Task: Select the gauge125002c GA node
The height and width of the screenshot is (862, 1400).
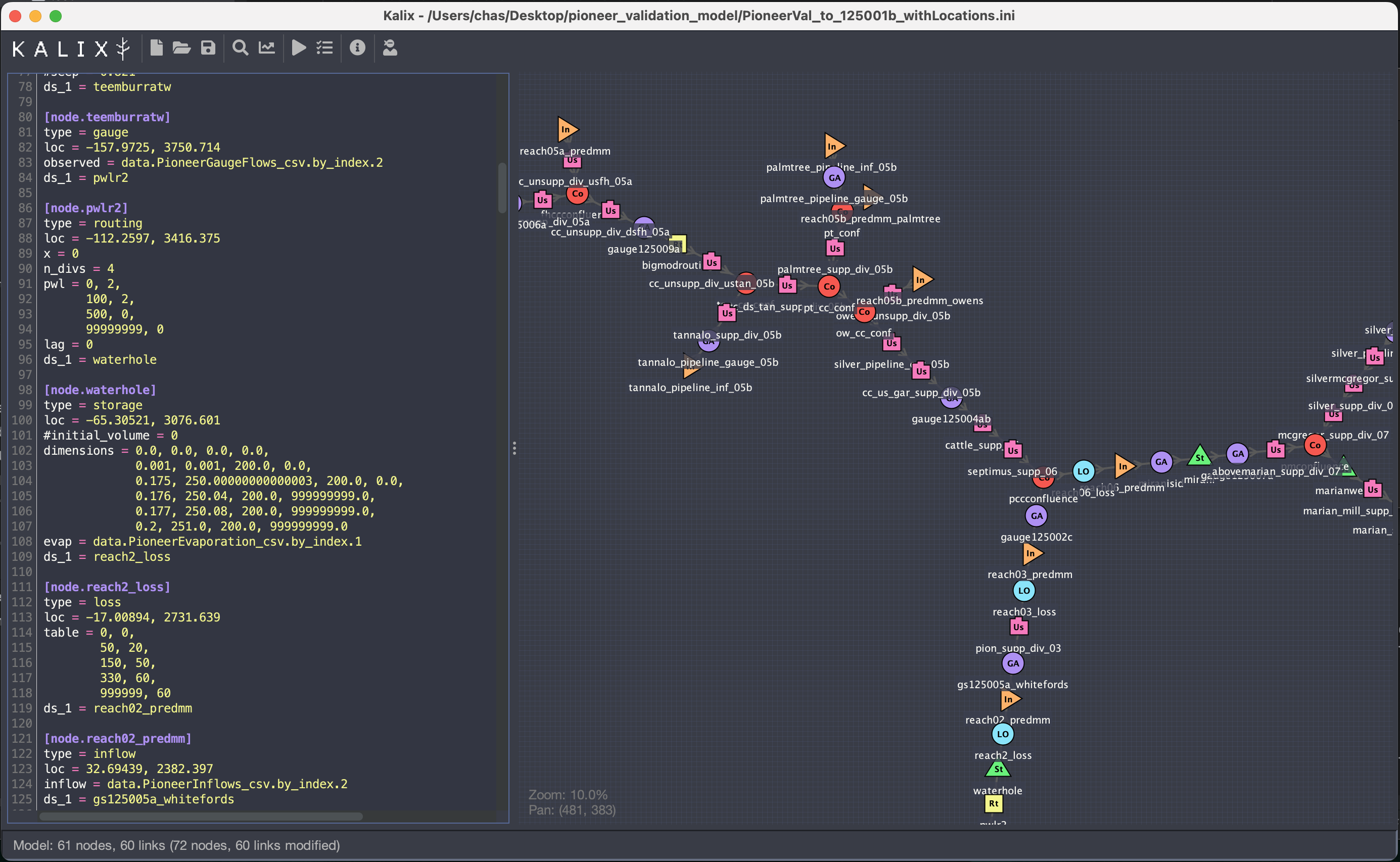Action: (x=1036, y=516)
